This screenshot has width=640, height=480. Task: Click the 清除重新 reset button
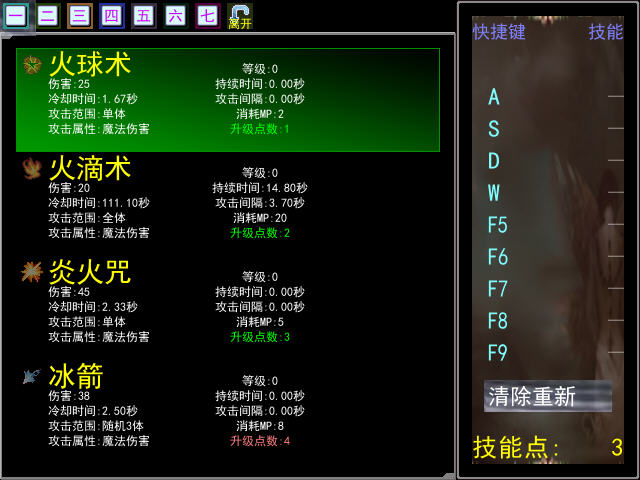coord(547,396)
